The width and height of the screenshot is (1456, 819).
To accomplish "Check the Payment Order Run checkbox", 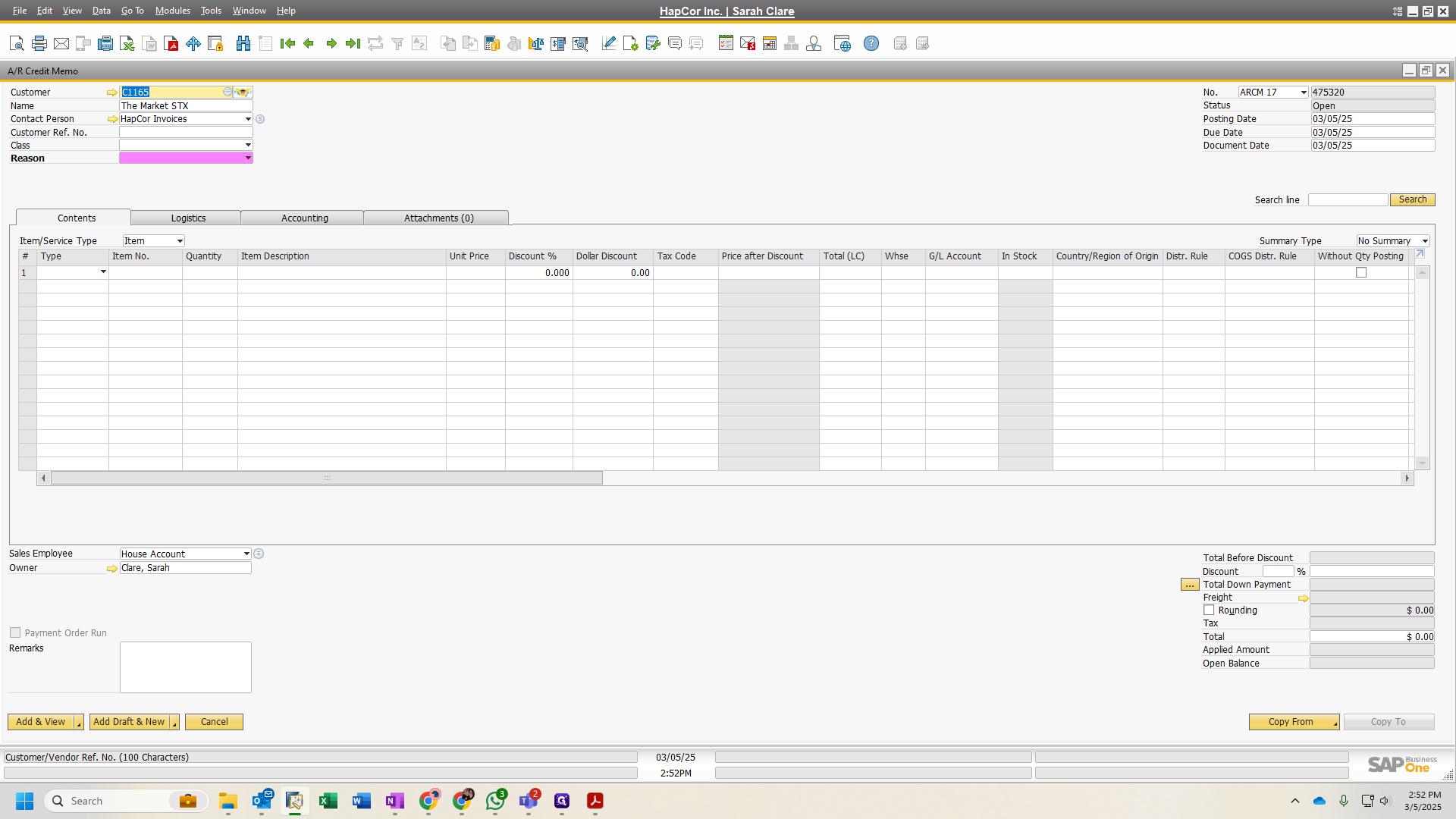I will click(x=15, y=632).
